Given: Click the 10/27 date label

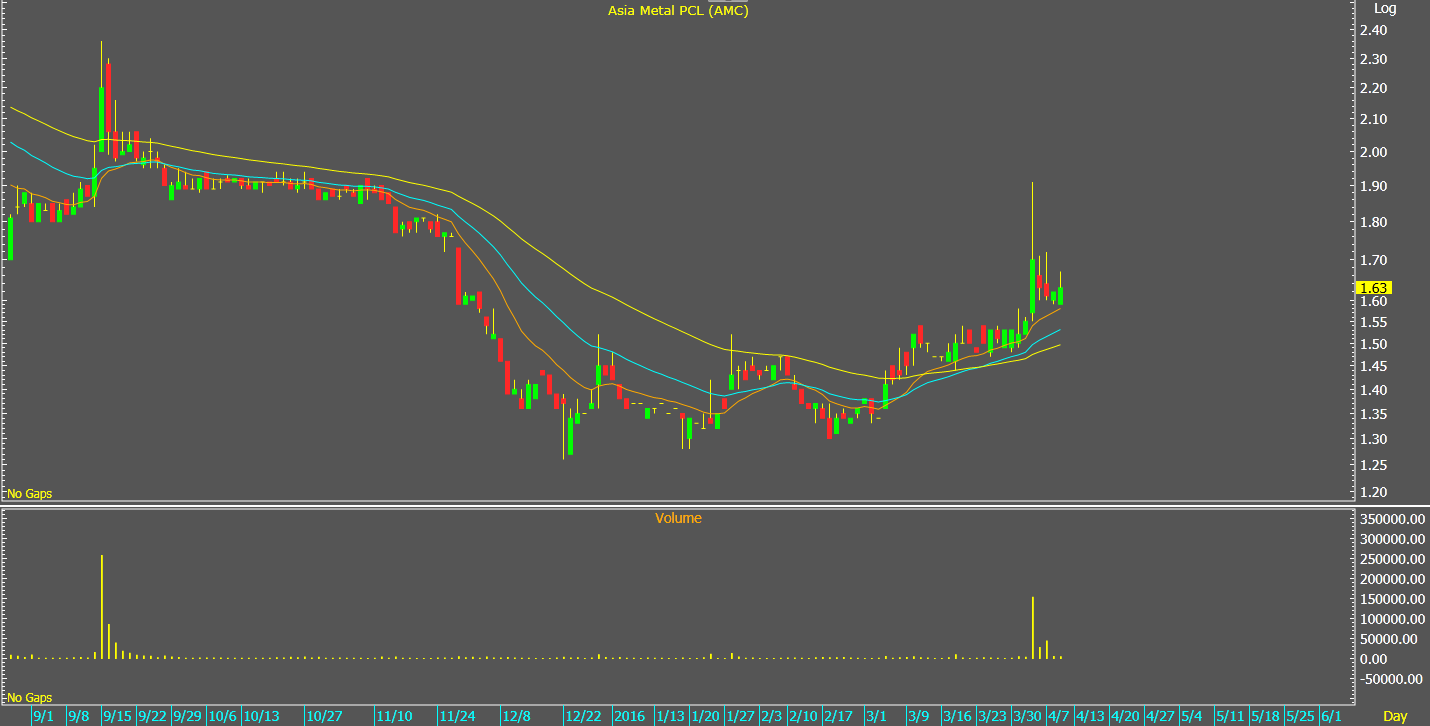Looking at the screenshot, I should (324, 717).
